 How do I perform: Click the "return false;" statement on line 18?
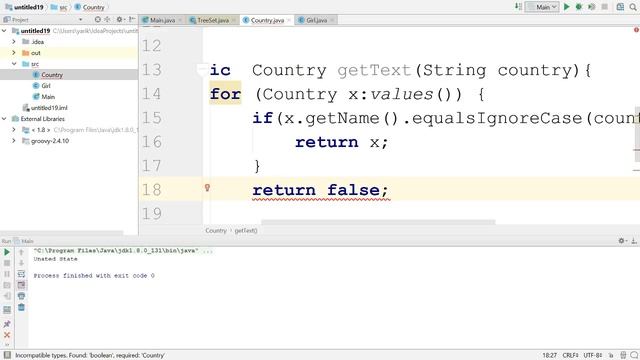coord(320,190)
